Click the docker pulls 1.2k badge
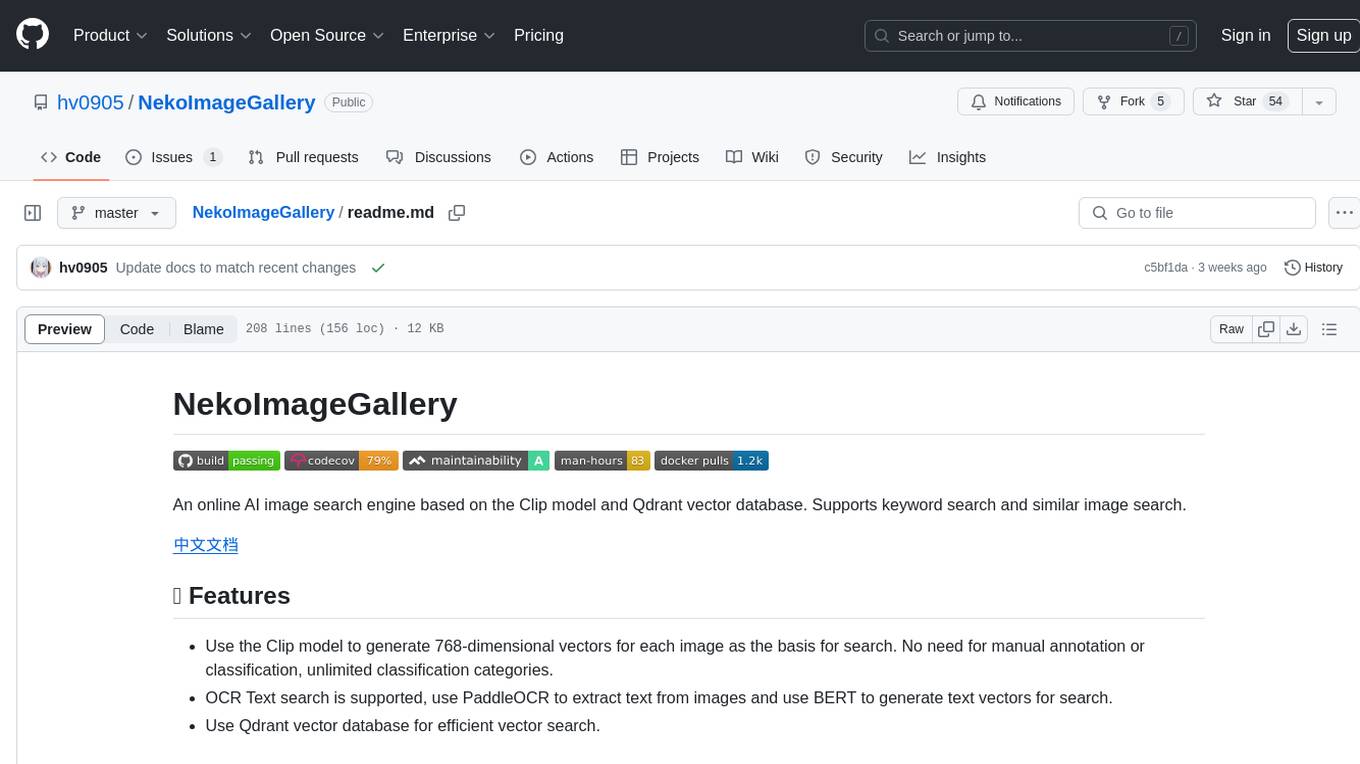The width and height of the screenshot is (1360, 764). point(711,461)
